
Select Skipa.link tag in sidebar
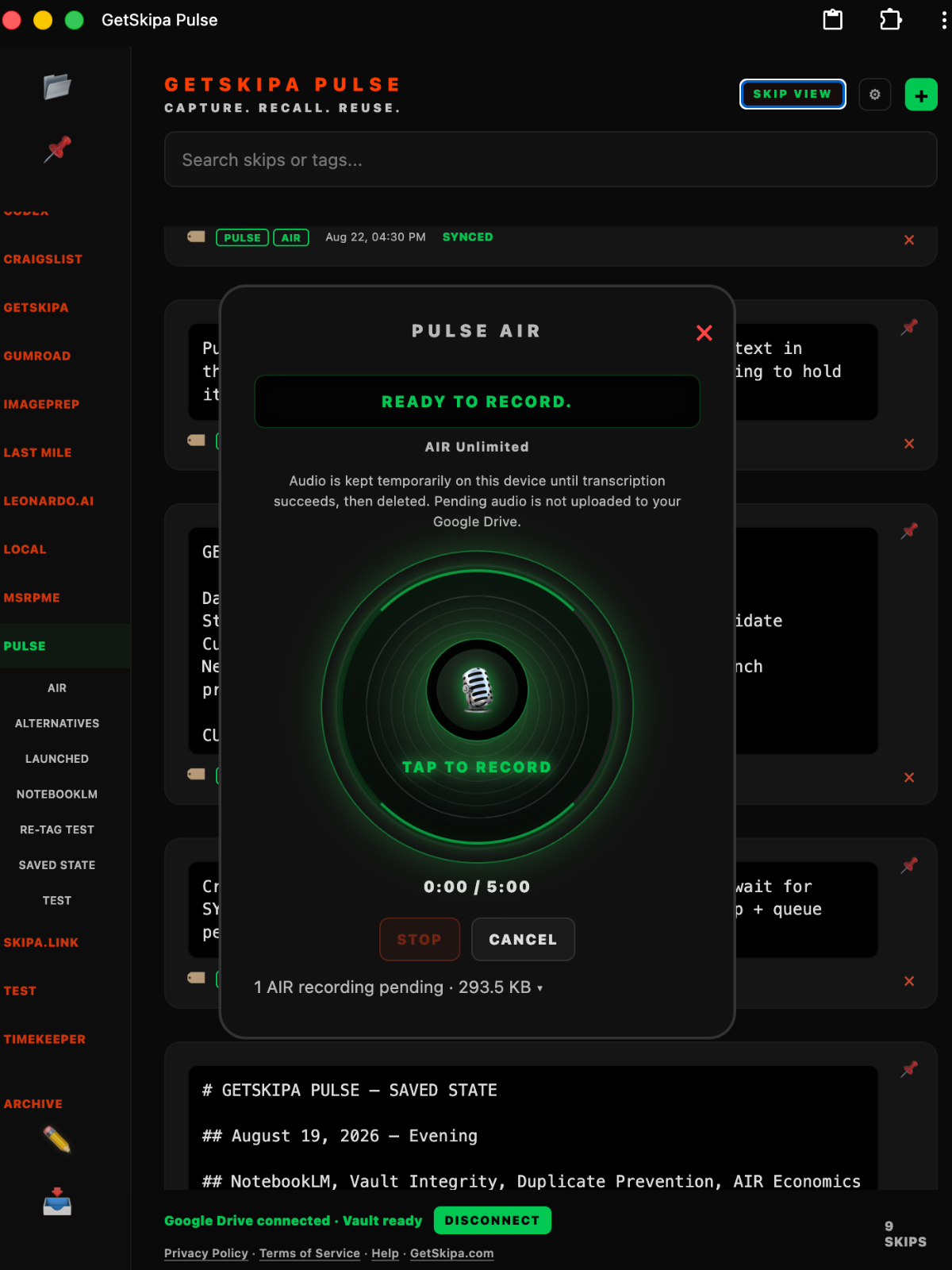tap(41, 942)
